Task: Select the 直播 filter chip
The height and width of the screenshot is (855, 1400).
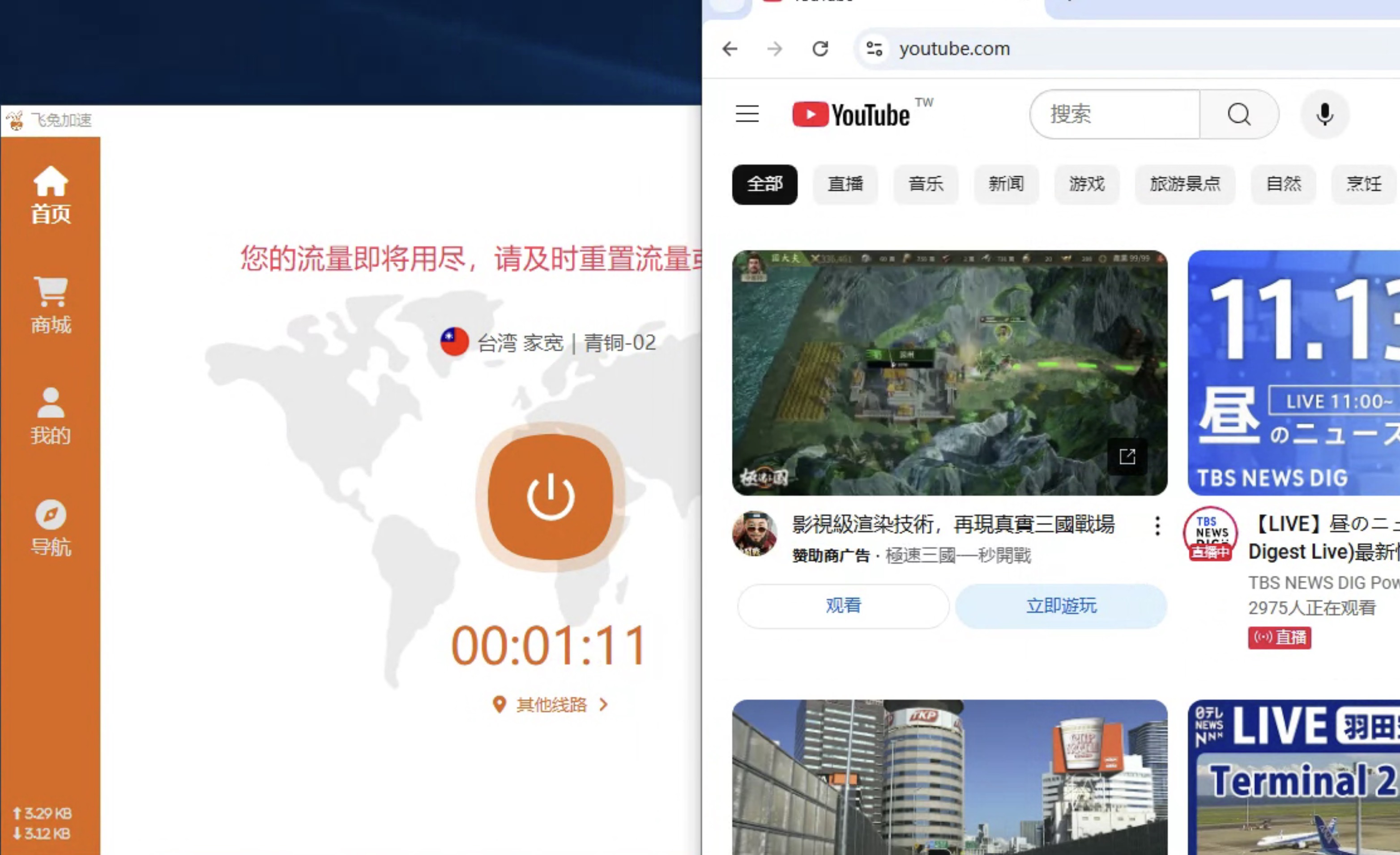Action: click(x=845, y=184)
